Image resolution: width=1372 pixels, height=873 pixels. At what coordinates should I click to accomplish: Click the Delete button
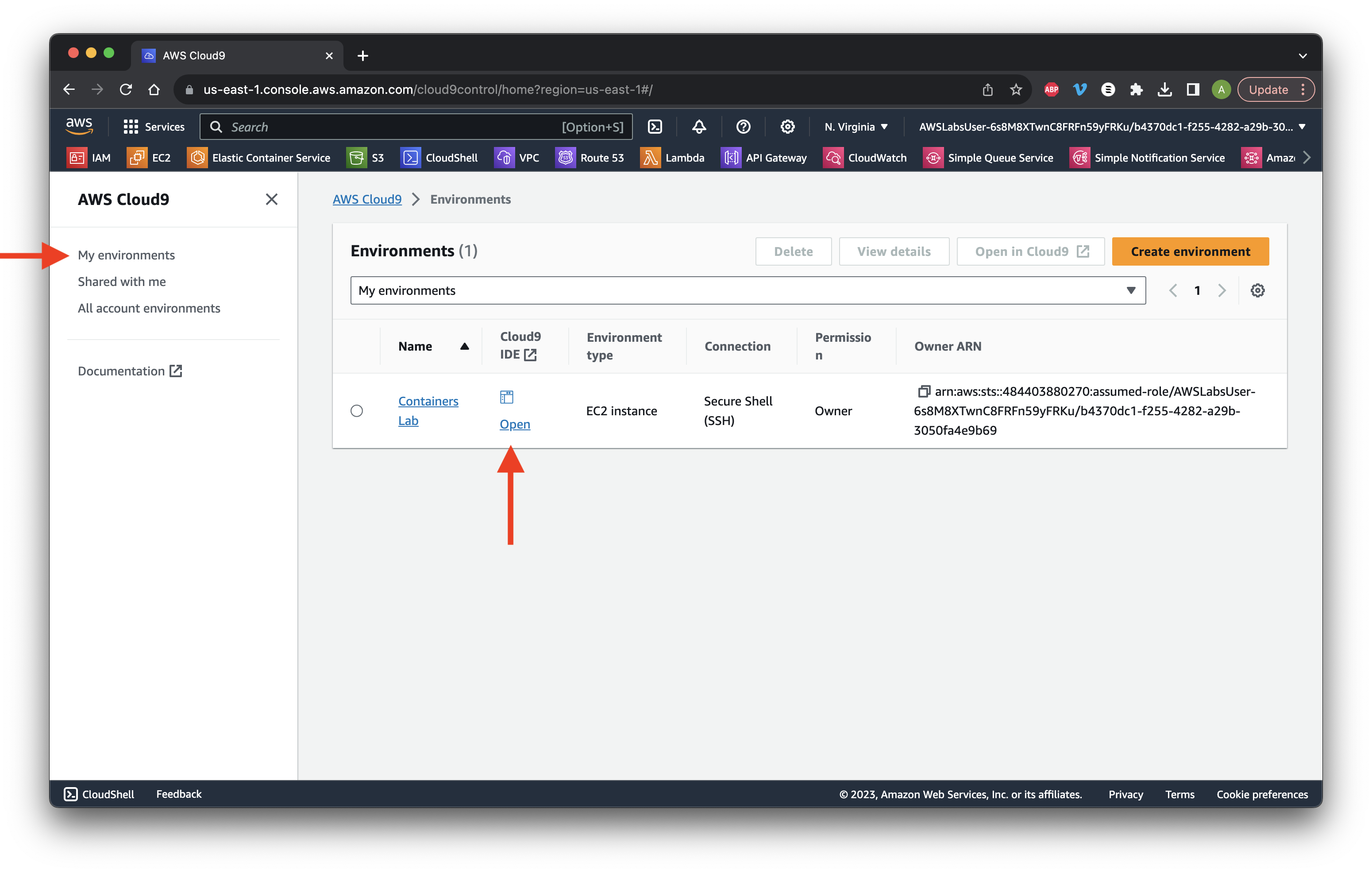click(x=793, y=251)
